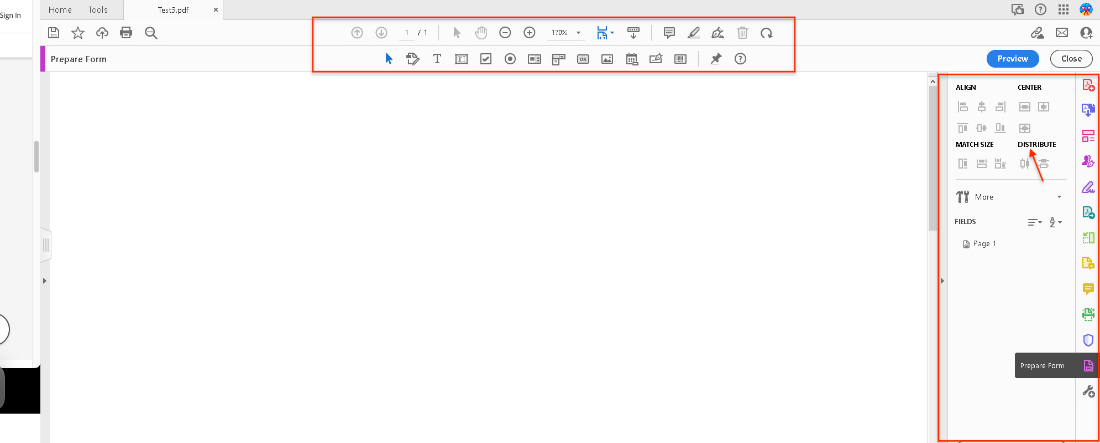Pick the Add Signature Field tool
1100x443 pixels.
pos(656,59)
